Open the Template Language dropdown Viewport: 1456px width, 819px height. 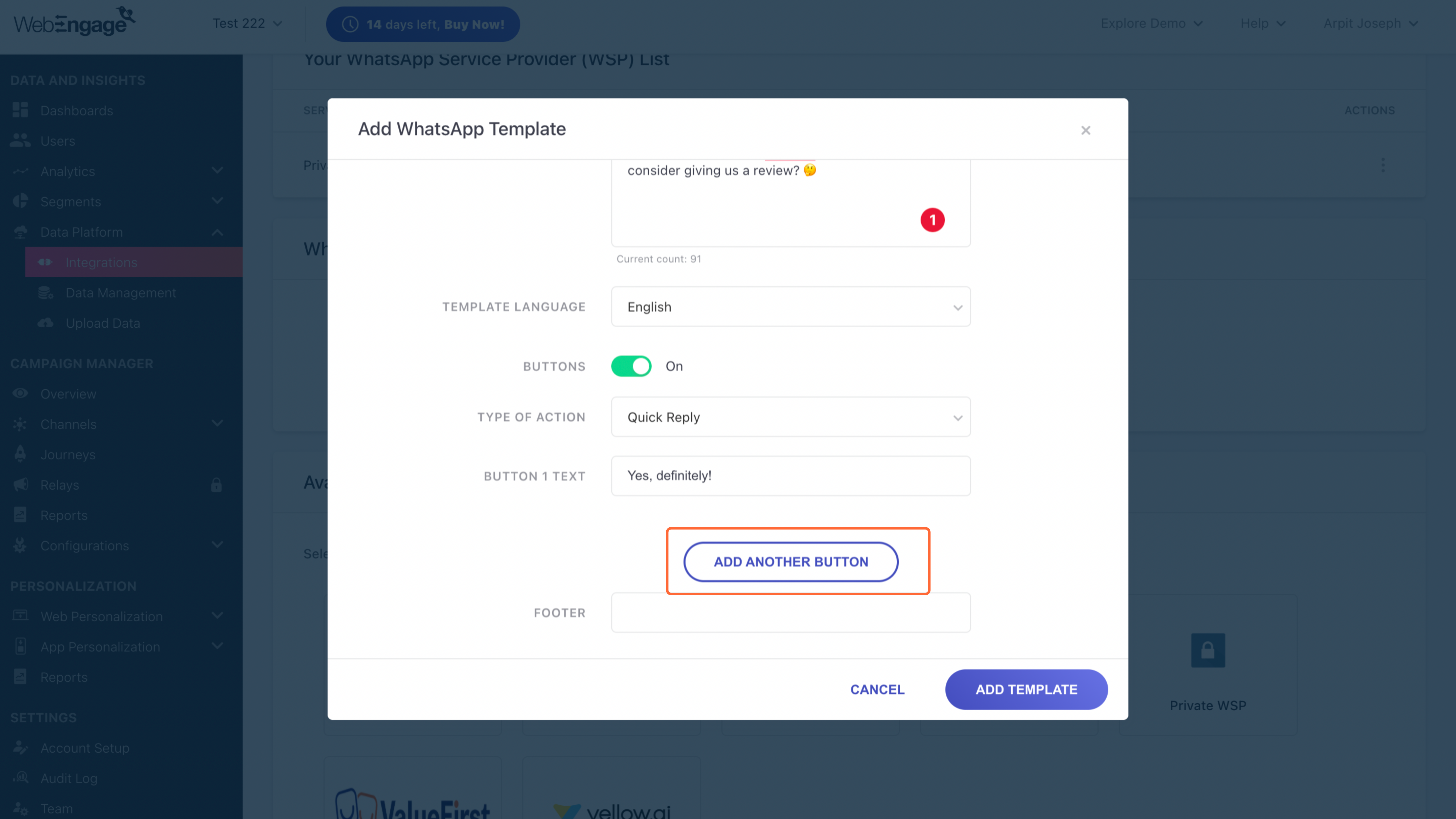(791, 307)
